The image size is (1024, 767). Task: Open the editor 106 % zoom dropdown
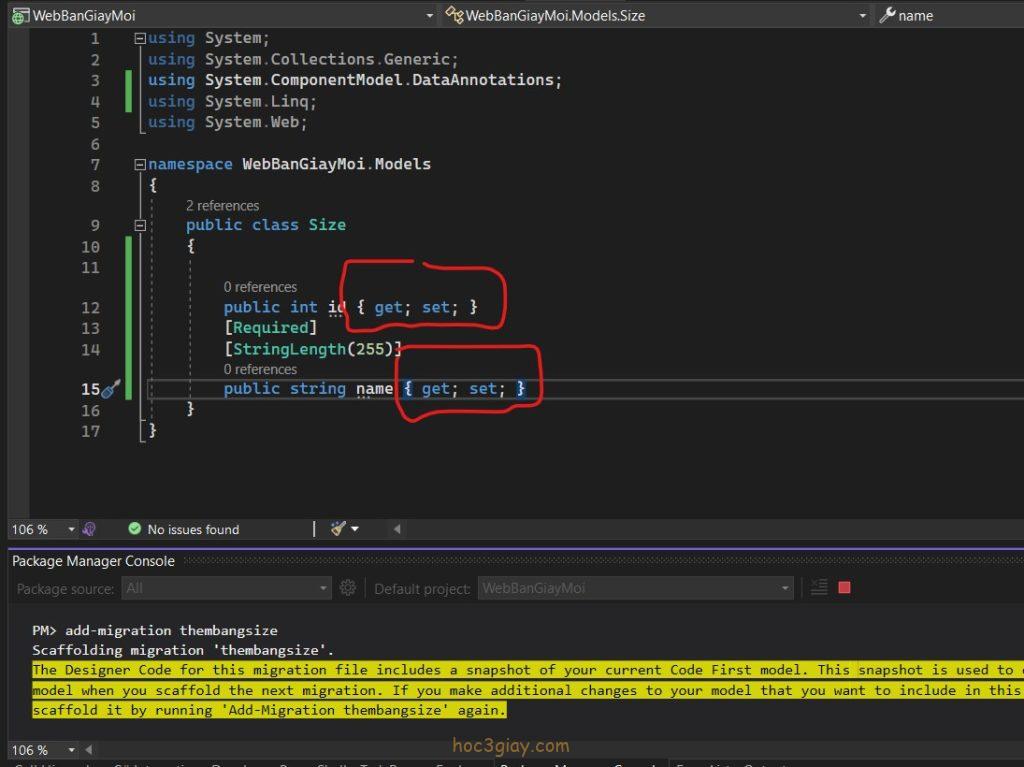click(x=71, y=529)
